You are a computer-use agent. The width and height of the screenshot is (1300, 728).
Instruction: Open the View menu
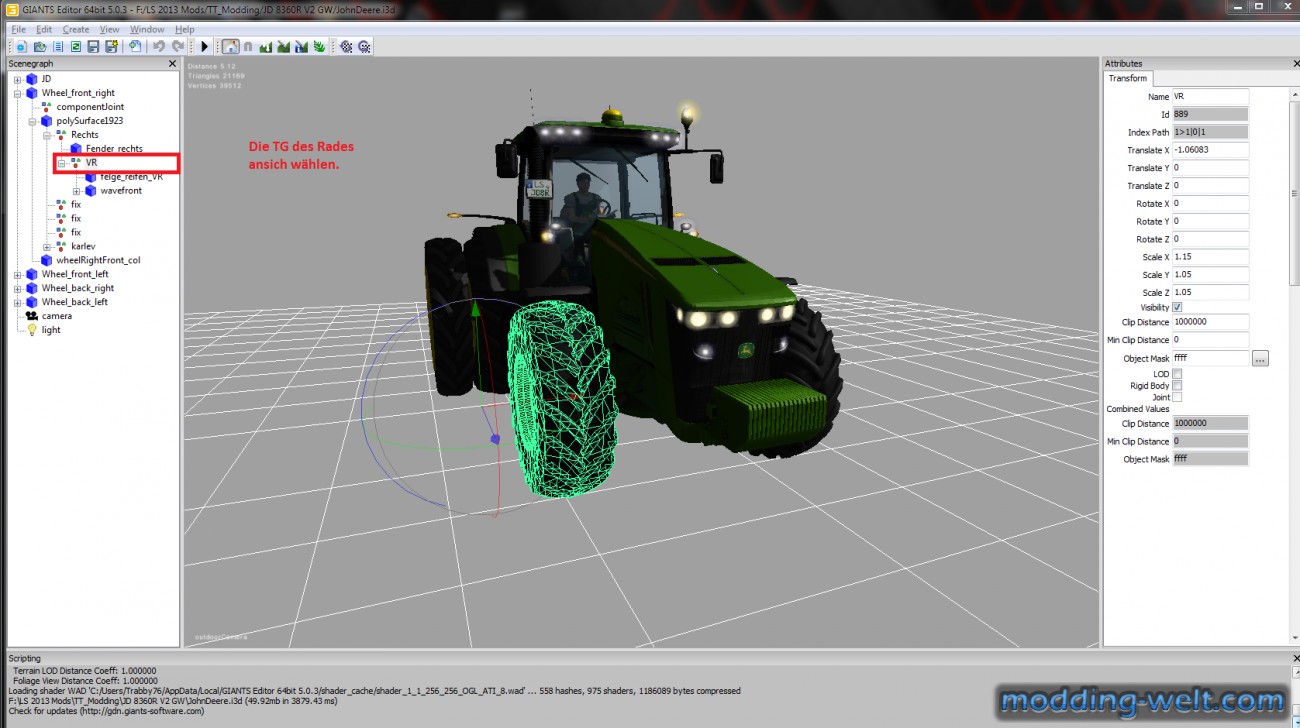(109, 29)
